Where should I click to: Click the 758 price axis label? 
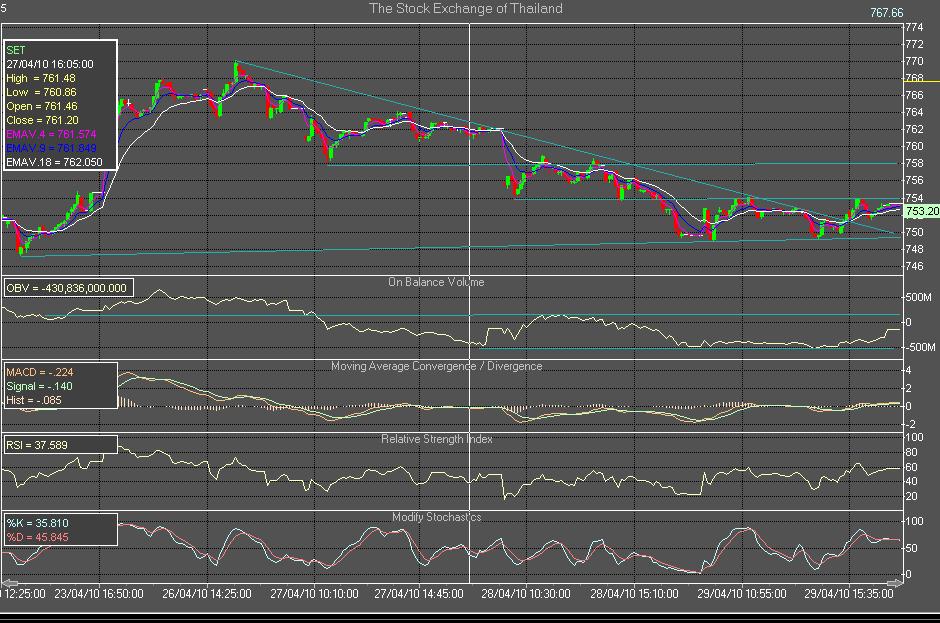[x=914, y=163]
